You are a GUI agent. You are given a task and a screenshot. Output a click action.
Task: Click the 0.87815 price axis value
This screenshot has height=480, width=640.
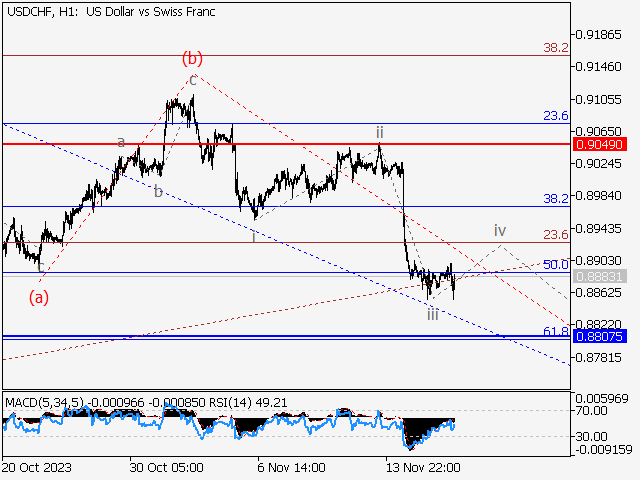click(598, 358)
